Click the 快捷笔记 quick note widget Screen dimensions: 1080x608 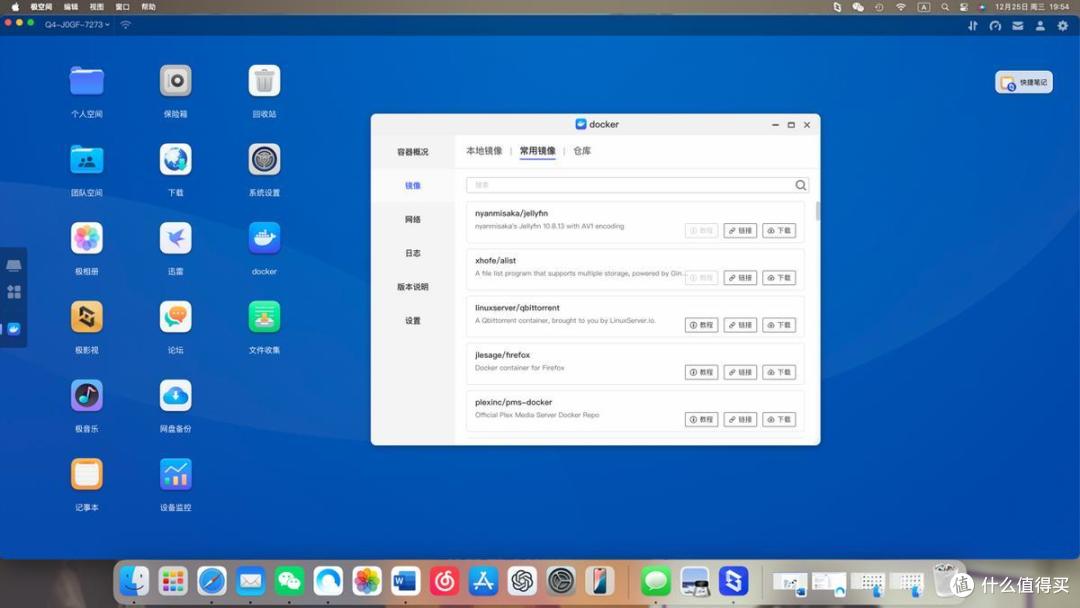point(1024,83)
